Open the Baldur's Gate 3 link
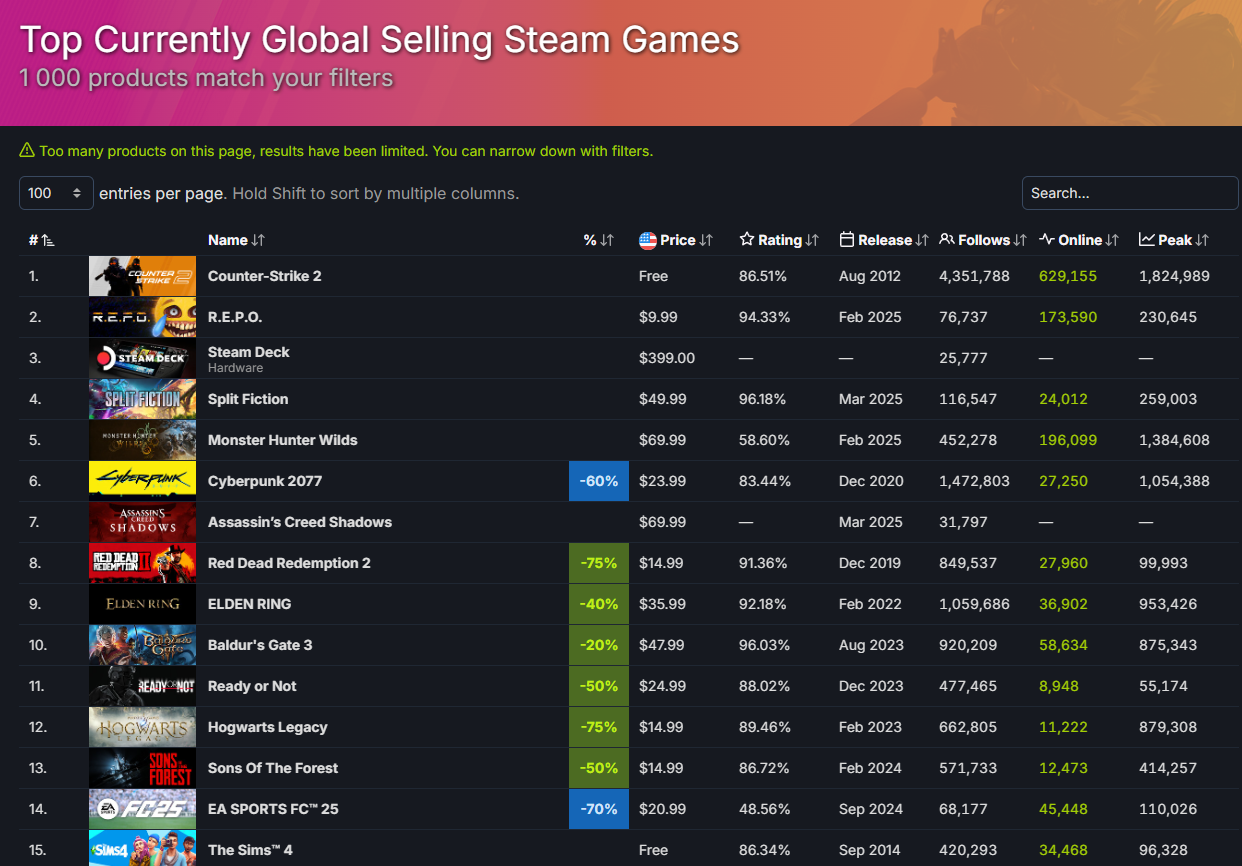 pyautogui.click(x=260, y=645)
